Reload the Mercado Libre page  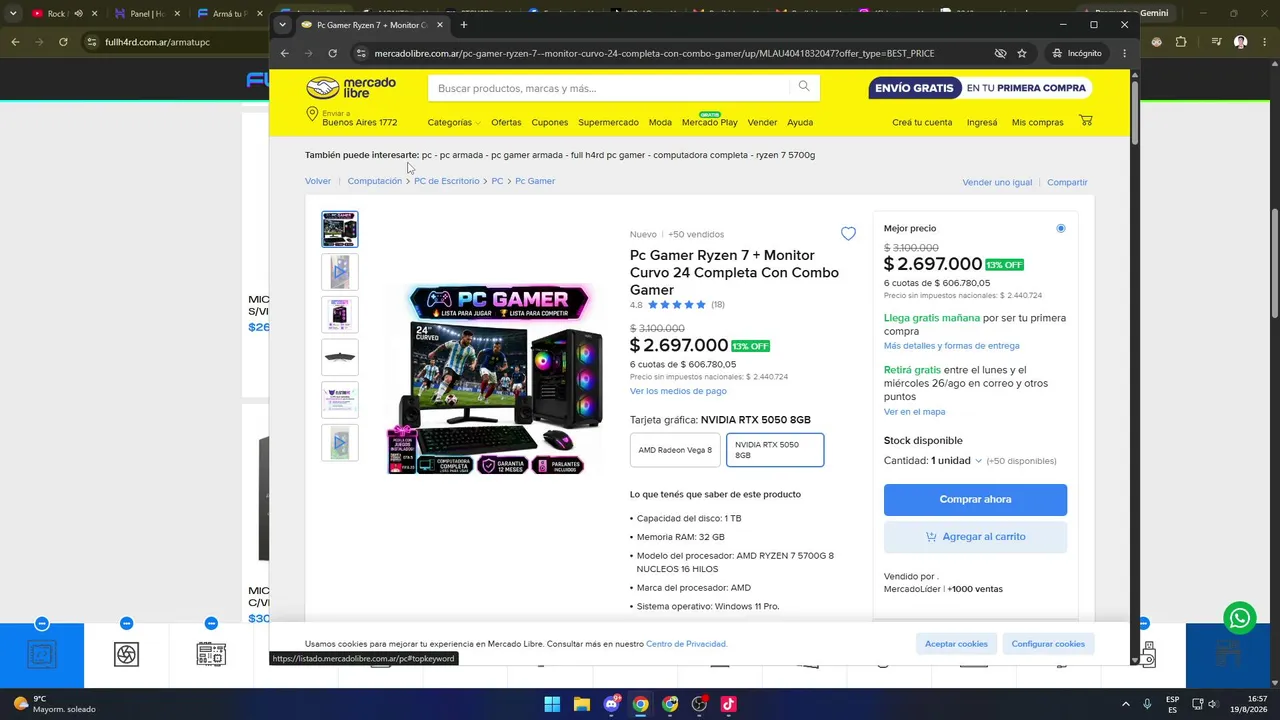coord(332,53)
